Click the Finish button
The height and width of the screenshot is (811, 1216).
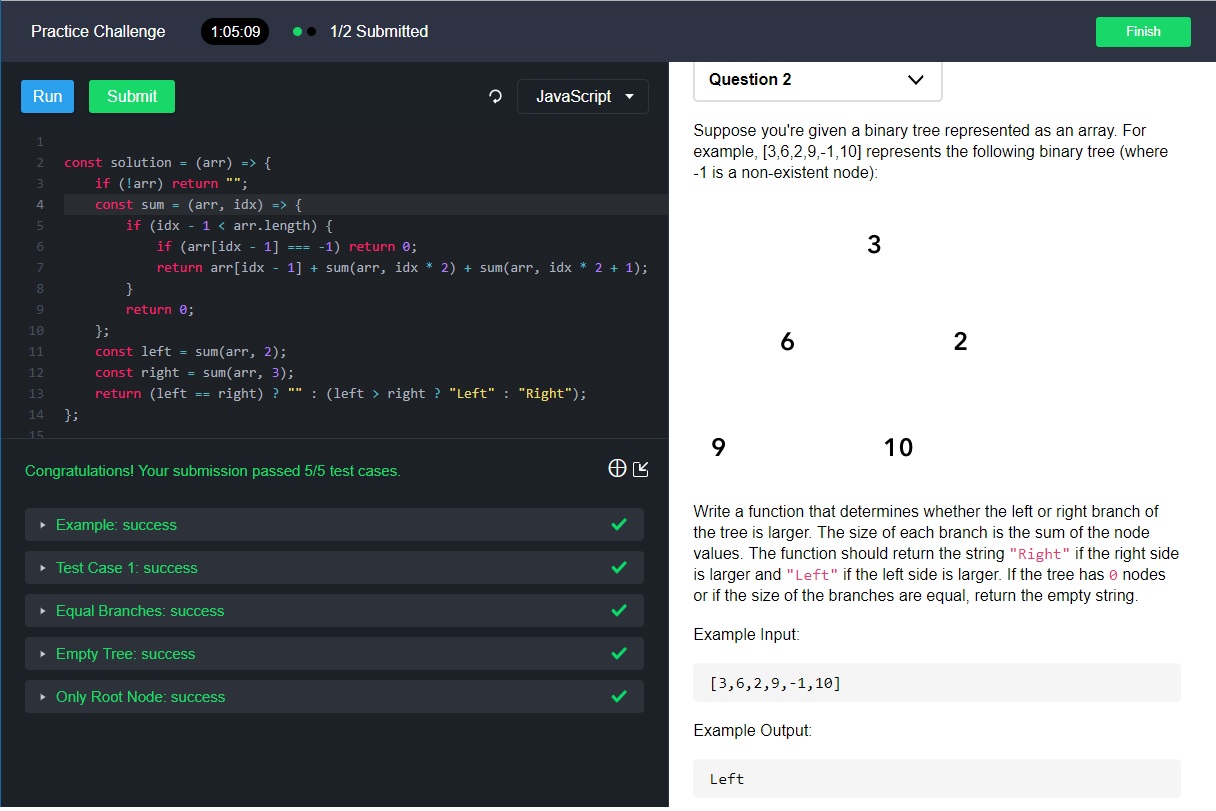click(x=1142, y=31)
